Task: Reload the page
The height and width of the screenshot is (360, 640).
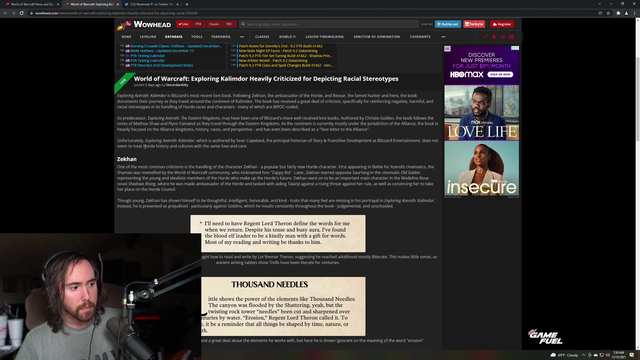Action: pos(22,13)
